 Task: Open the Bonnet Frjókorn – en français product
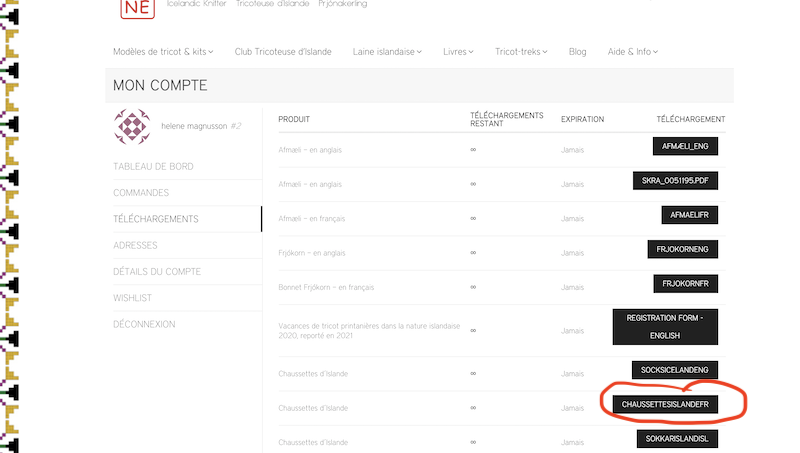click(326, 288)
